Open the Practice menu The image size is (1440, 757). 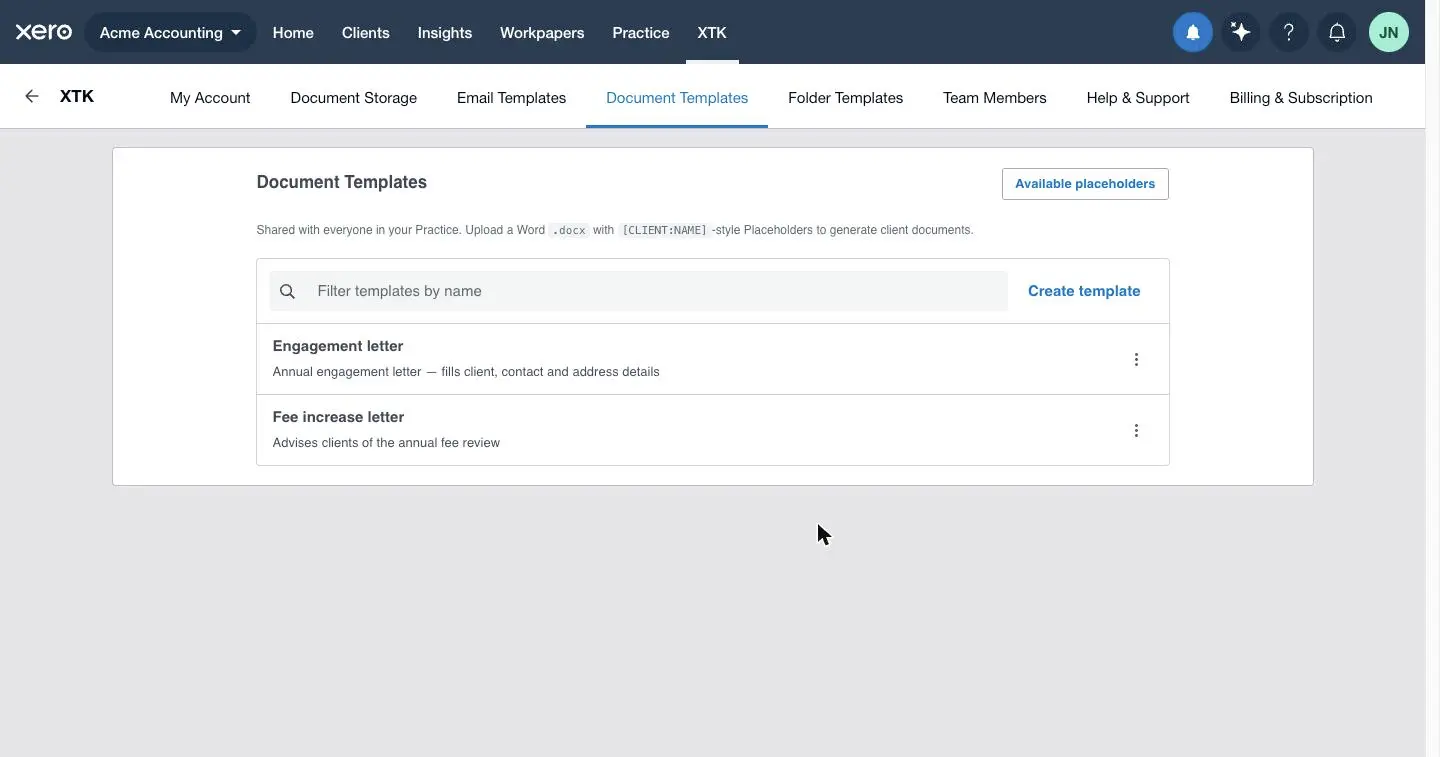point(641,32)
